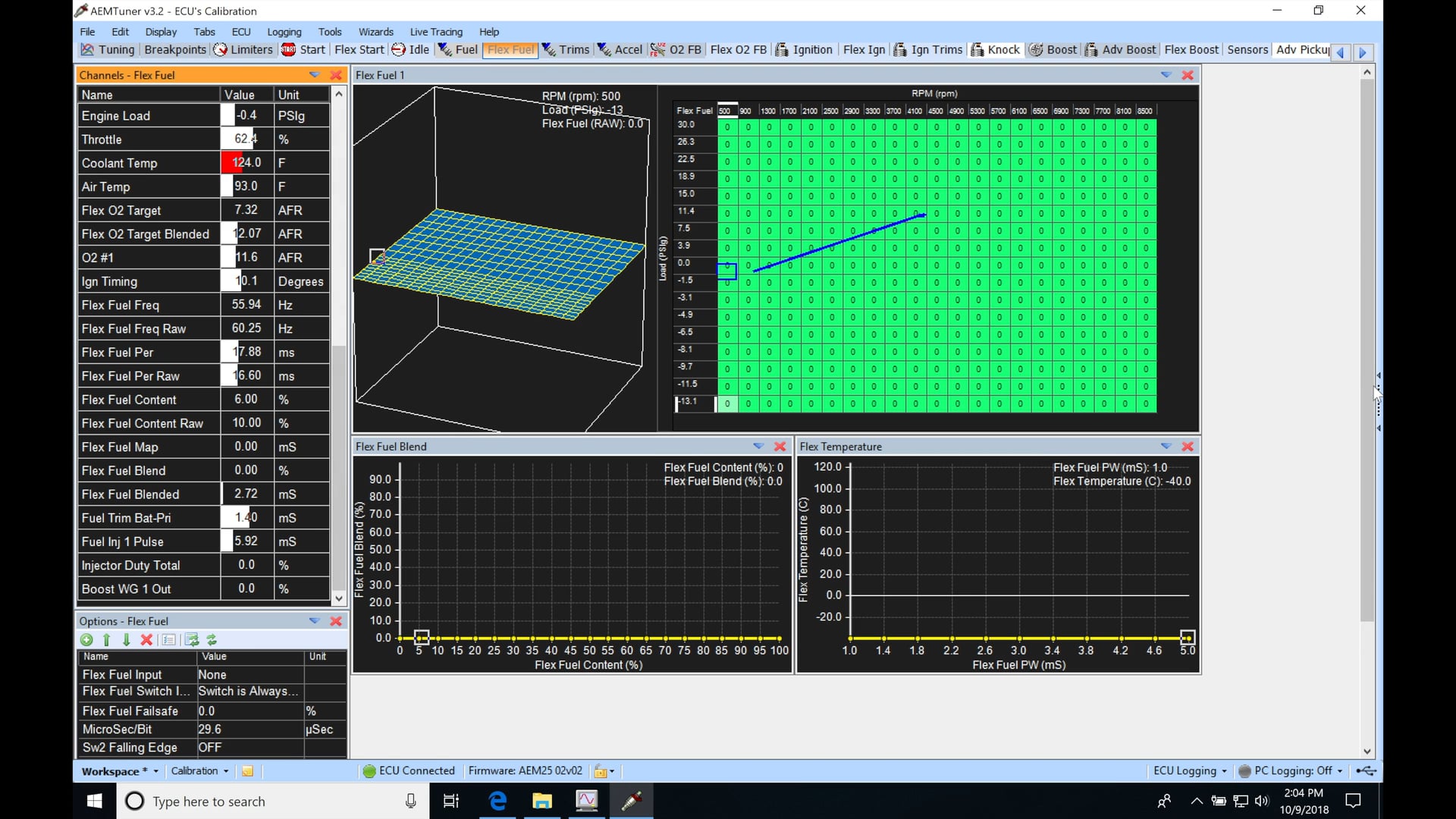Close the Flex Temperature panel
This screenshot has width=1456, height=819.
click(1188, 447)
